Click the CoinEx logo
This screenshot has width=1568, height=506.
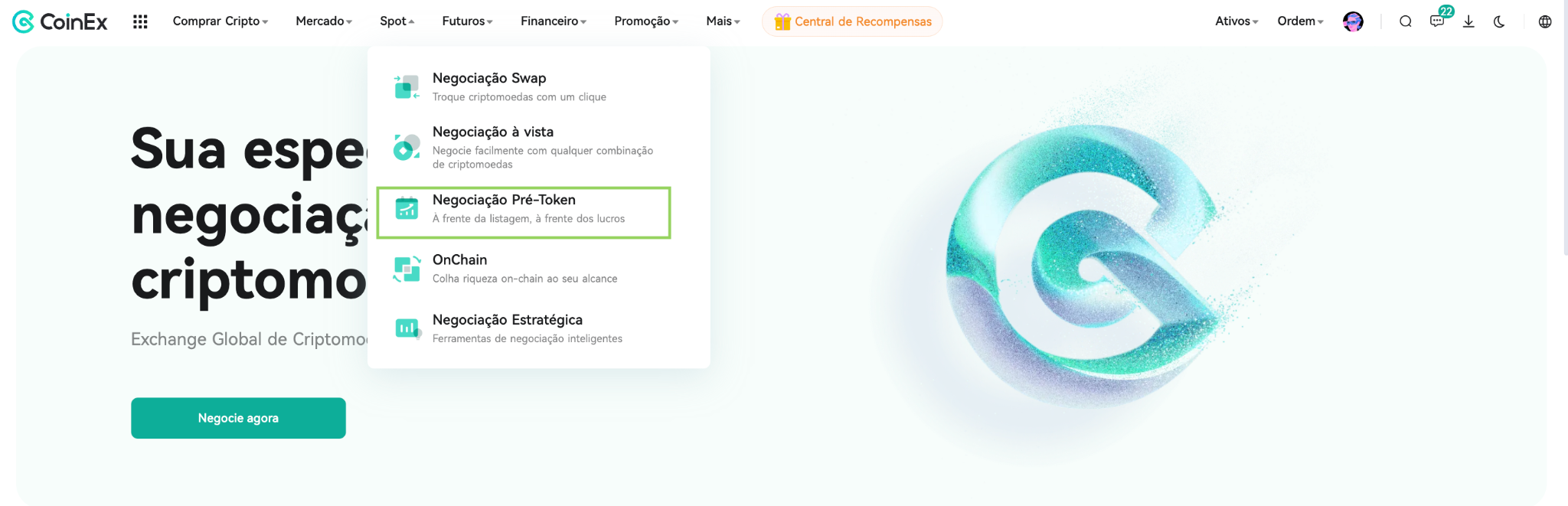coord(60,21)
